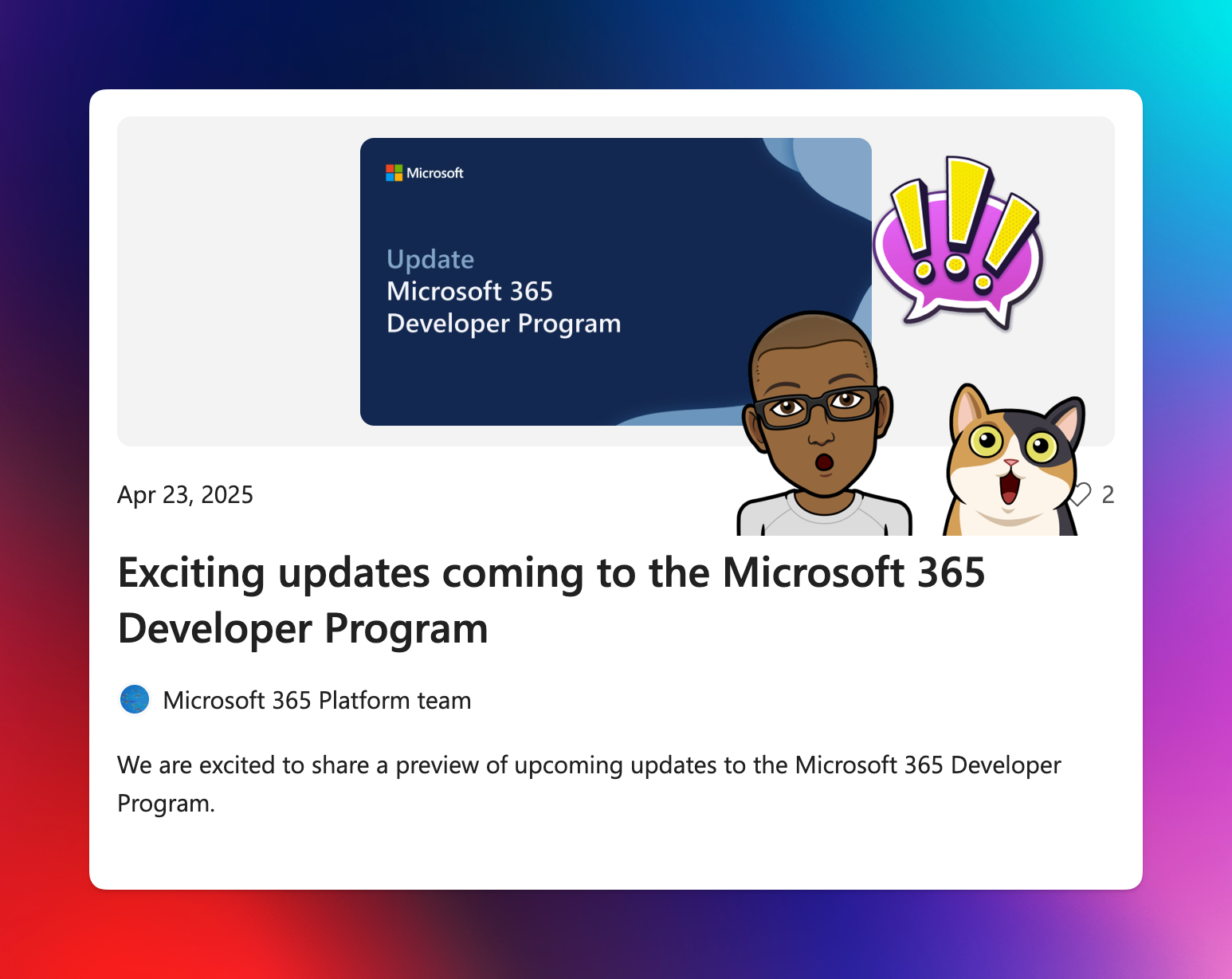Image resolution: width=1232 pixels, height=979 pixels.
Task: Click the Developer Program heading text
Action: pyautogui.click(x=504, y=323)
